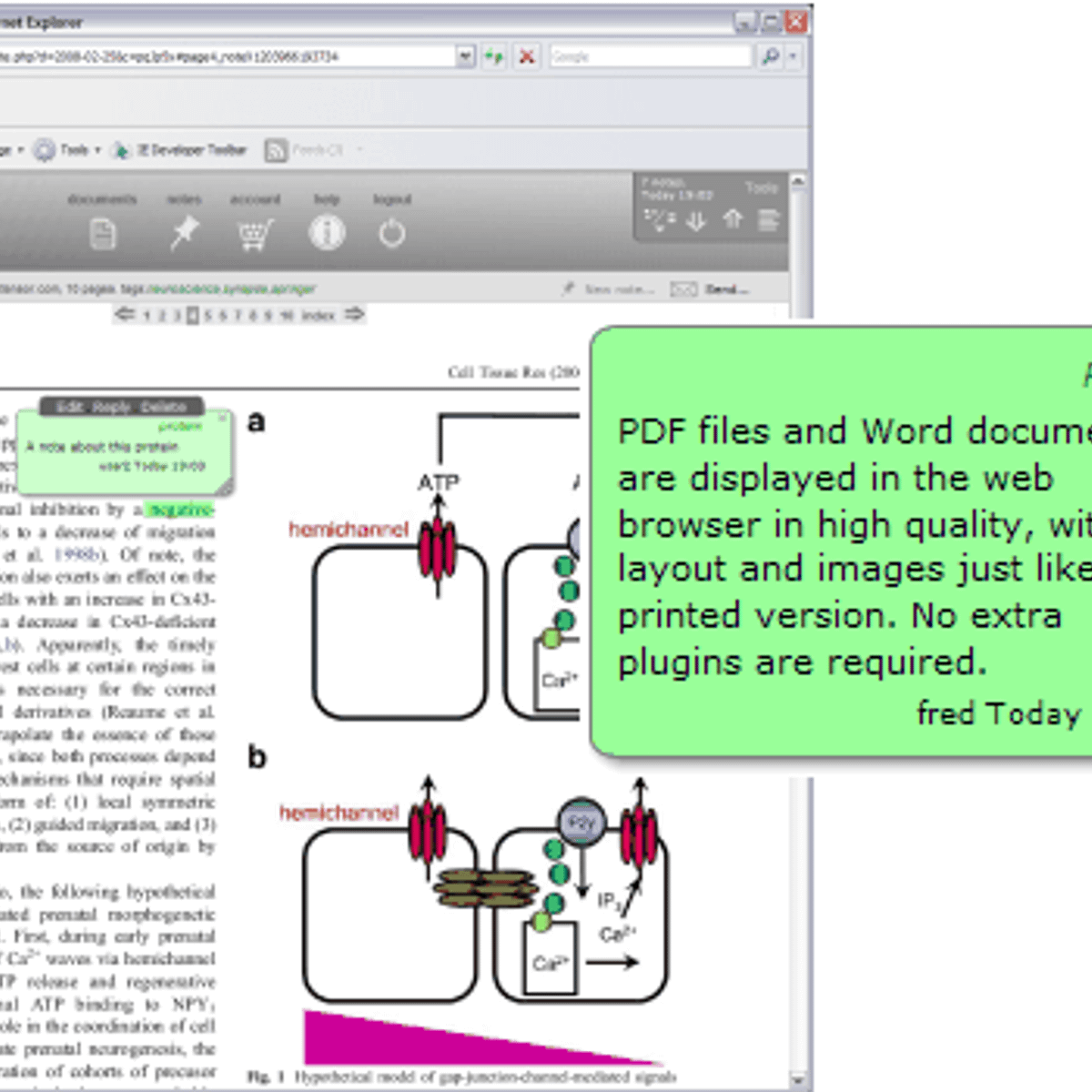Click Edit on the note
1092x1092 pixels.
tap(70, 407)
